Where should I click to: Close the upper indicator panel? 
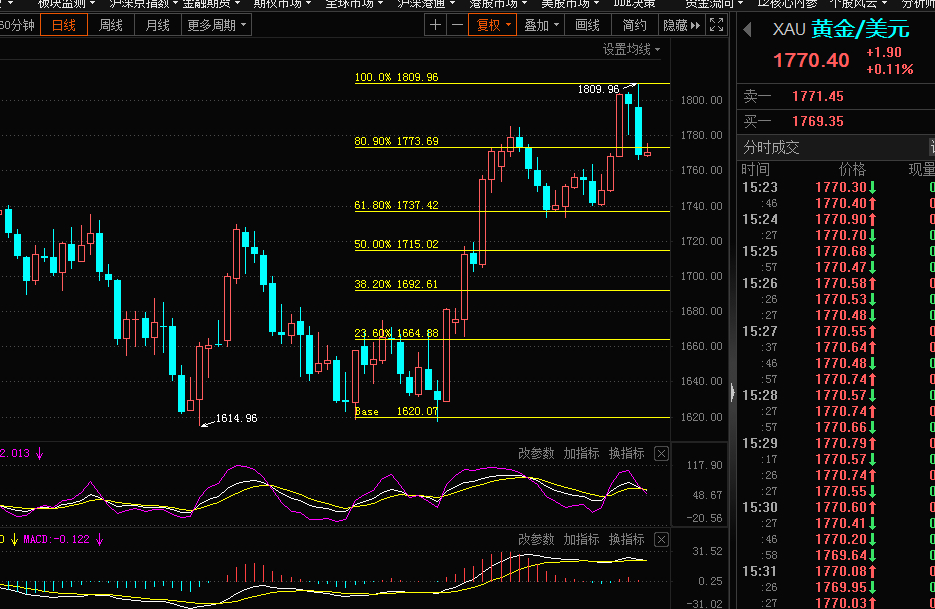tap(661, 454)
